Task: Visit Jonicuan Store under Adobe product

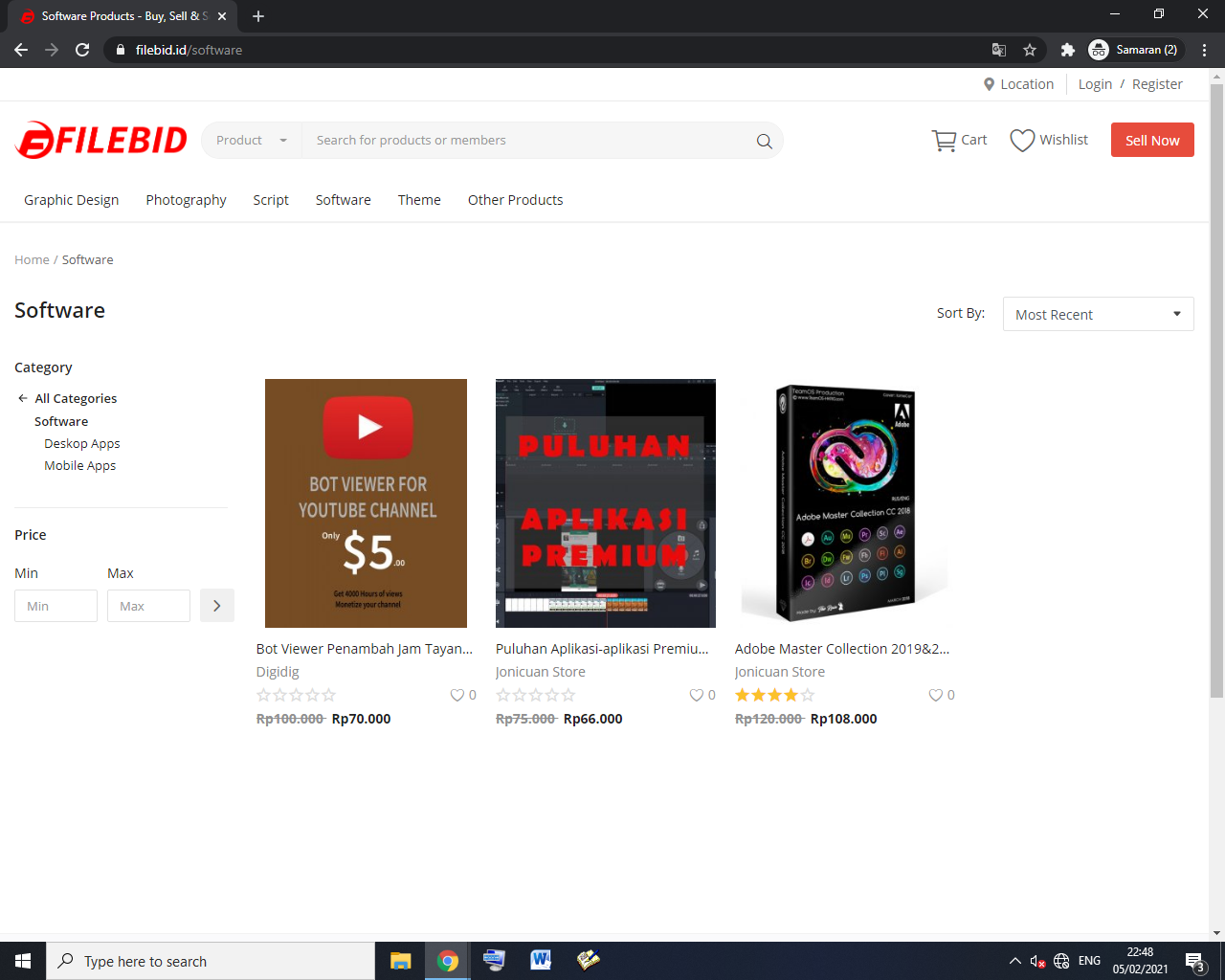Action: tap(780, 672)
